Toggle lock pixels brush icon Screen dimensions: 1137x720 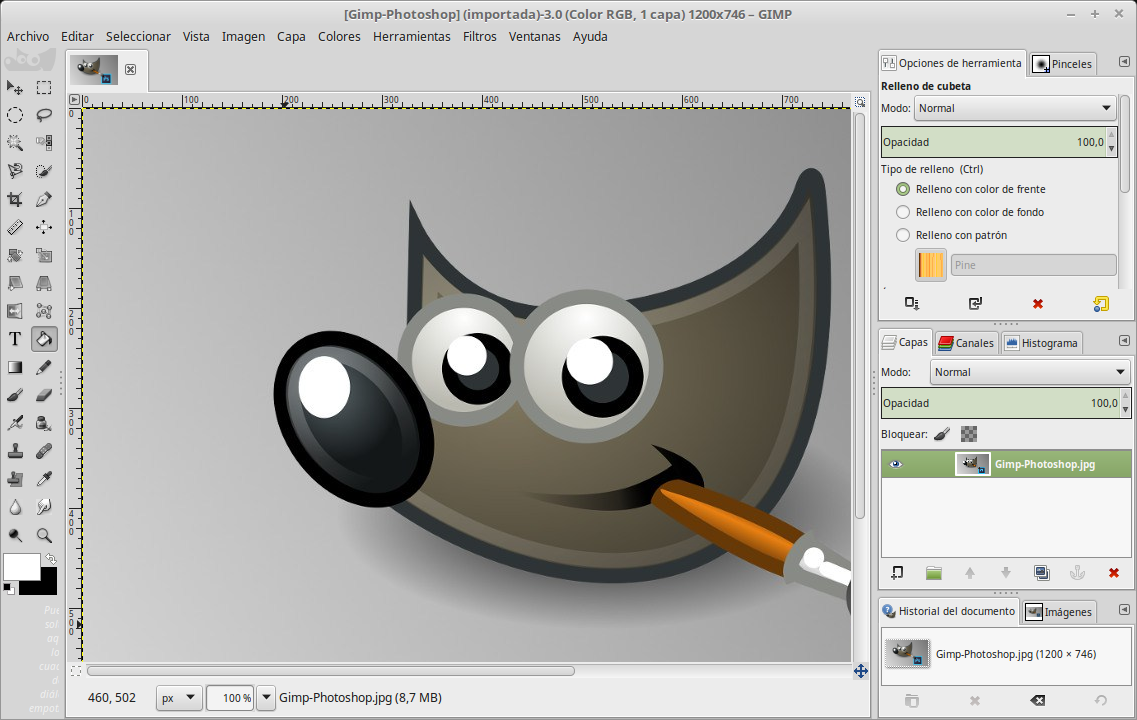coord(941,434)
